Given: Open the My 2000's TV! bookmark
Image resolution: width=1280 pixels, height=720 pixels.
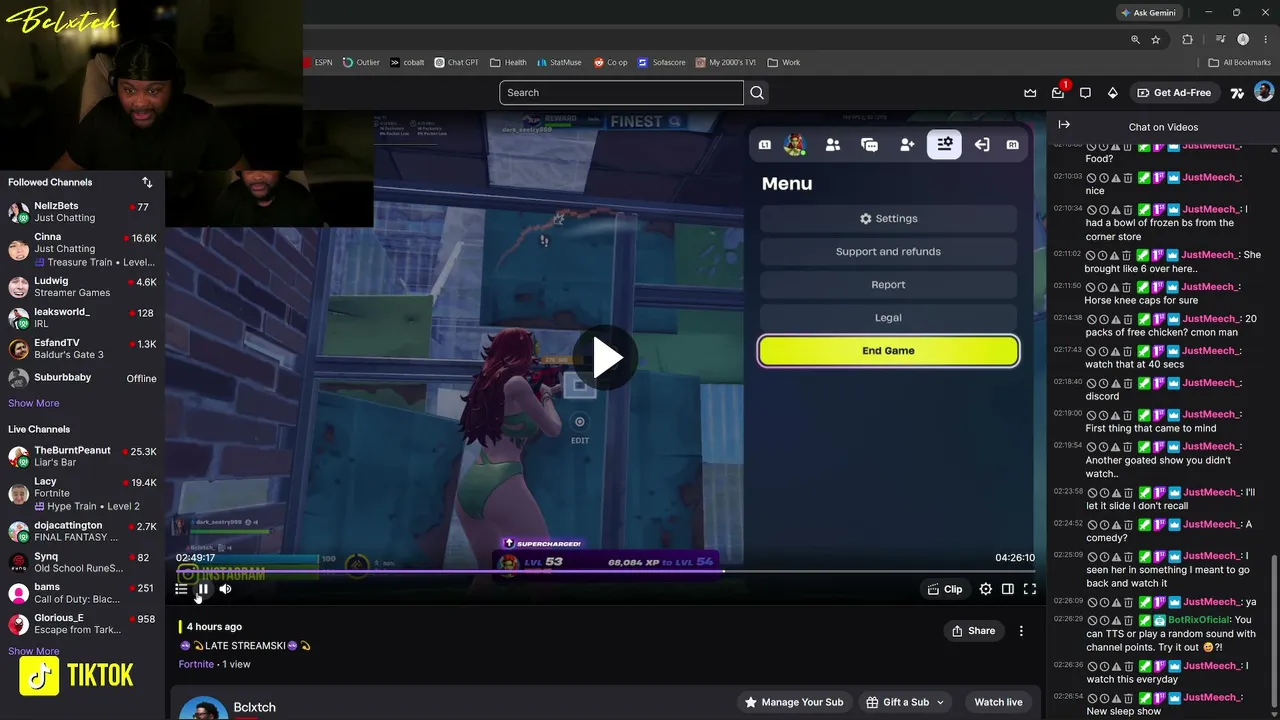Looking at the screenshot, I should (x=726, y=62).
